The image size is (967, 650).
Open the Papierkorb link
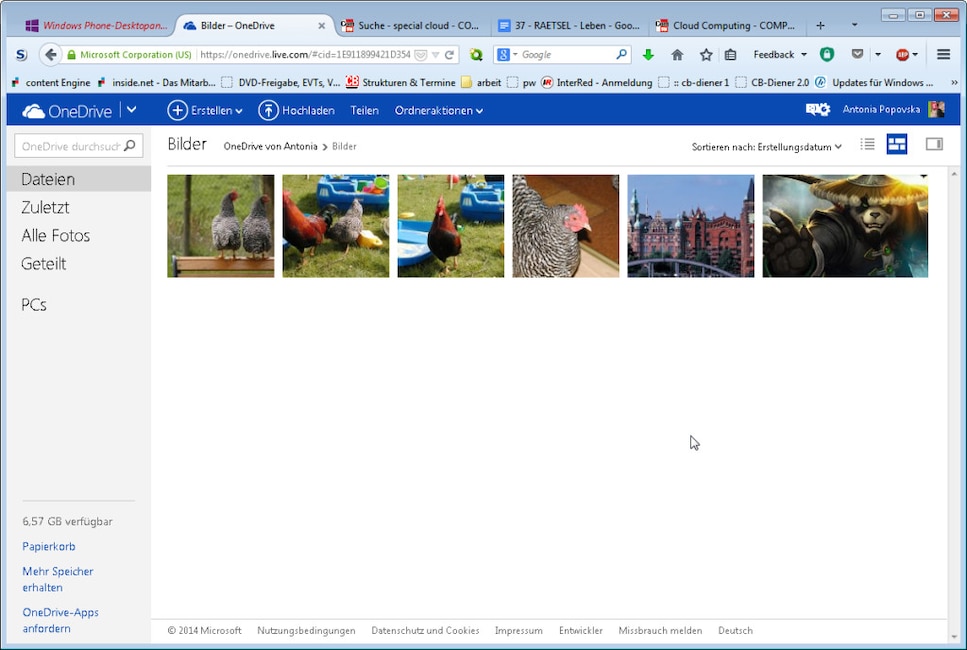(x=48, y=546)
